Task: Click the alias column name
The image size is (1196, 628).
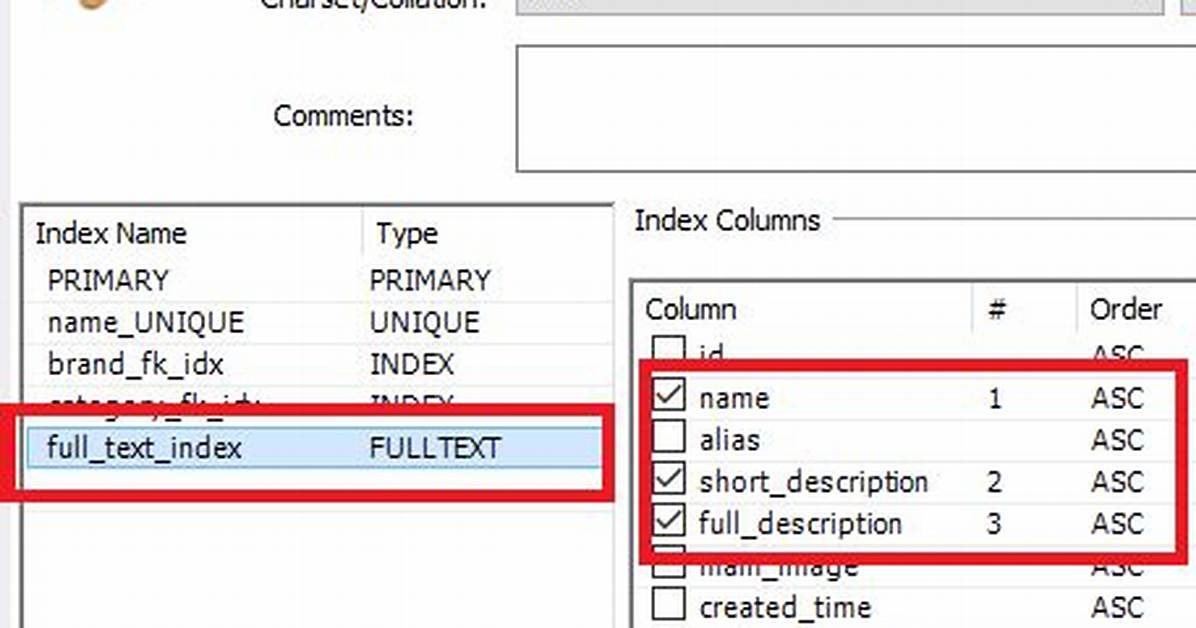Action: click(x=730, y=440)
